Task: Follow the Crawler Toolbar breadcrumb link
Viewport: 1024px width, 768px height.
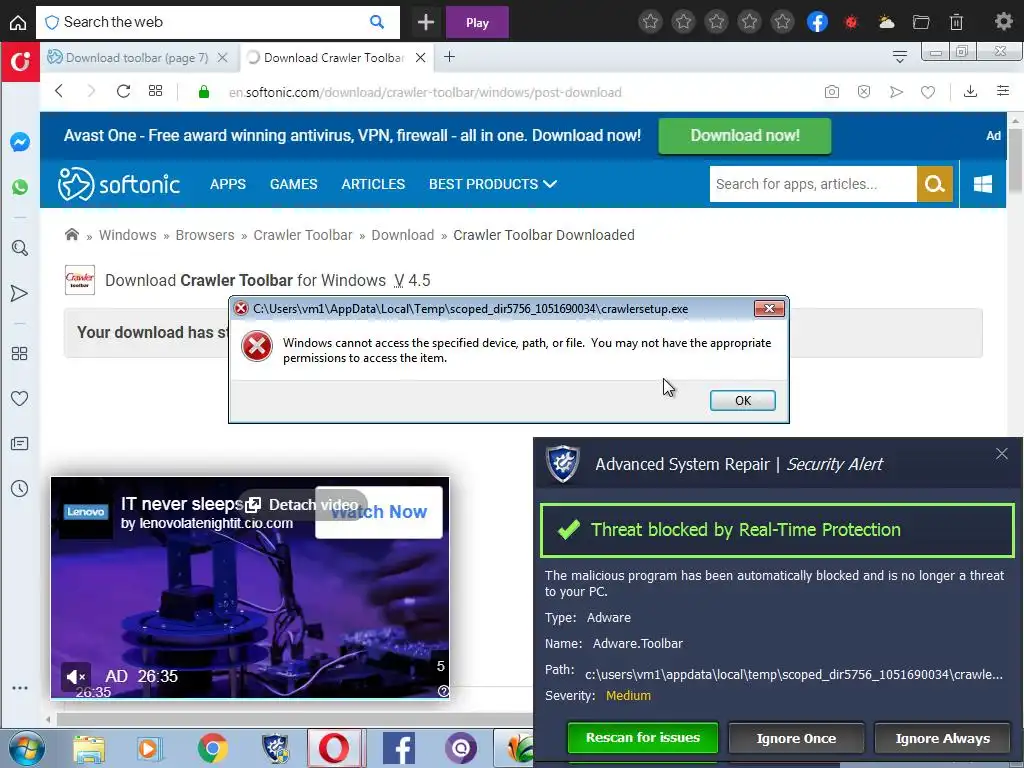Action: click(302, 235)
